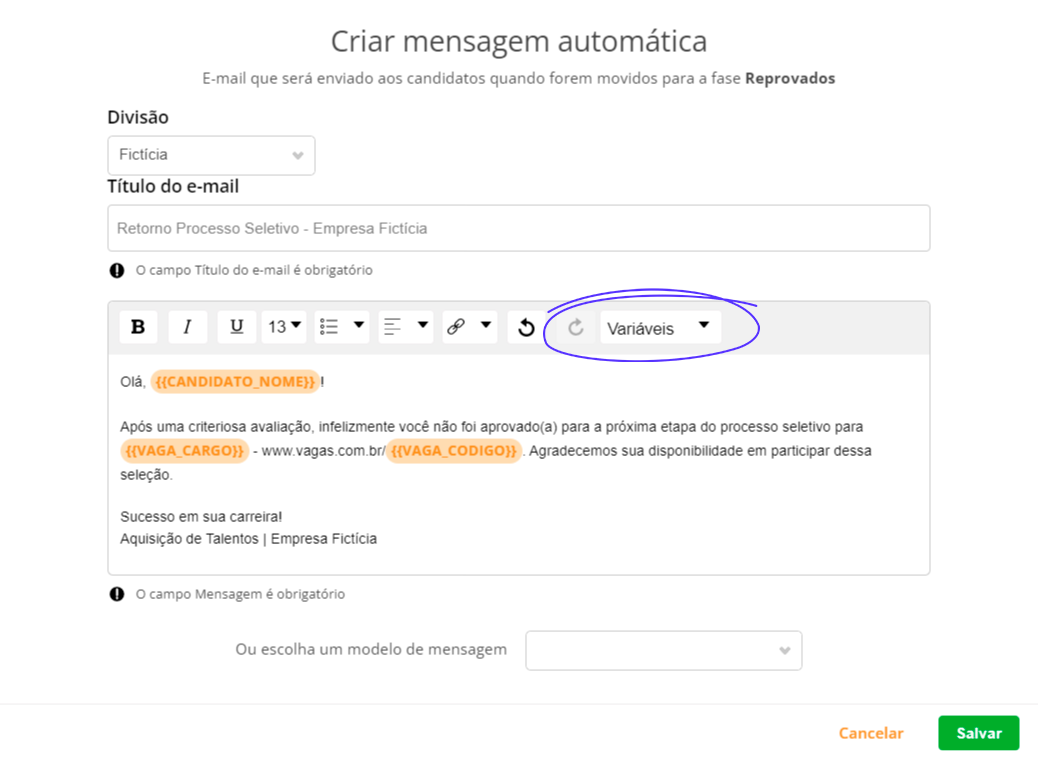Image resolution: width=1038 pixels, height=760 pixels.
Task: Select the {{CANDIDATO_NOME}} variable tag
Action: (235, 382)
